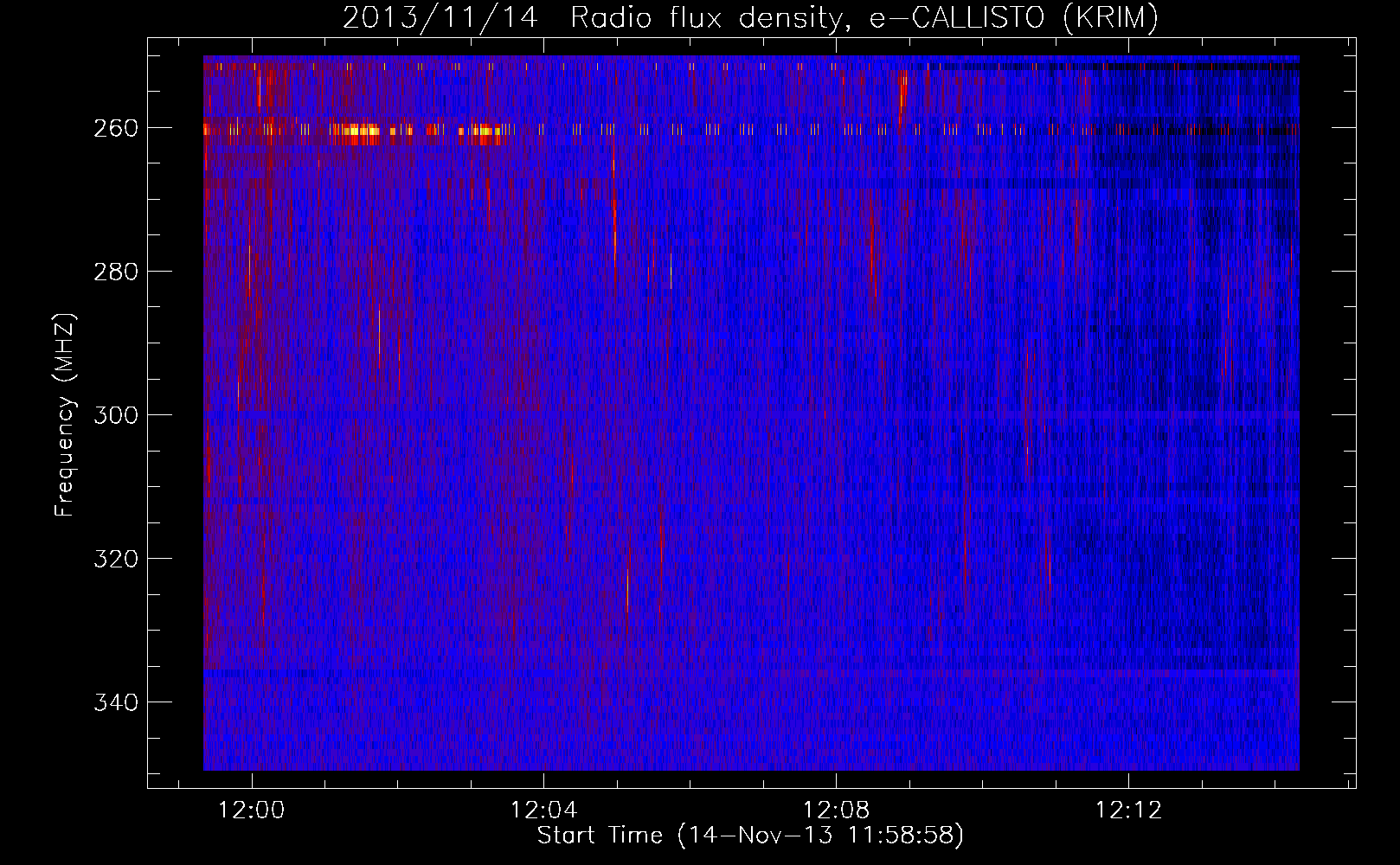Screen dimensions: 1400x865
Task: Click the 280 frequency tick label
Action: [x=116, y=272]
